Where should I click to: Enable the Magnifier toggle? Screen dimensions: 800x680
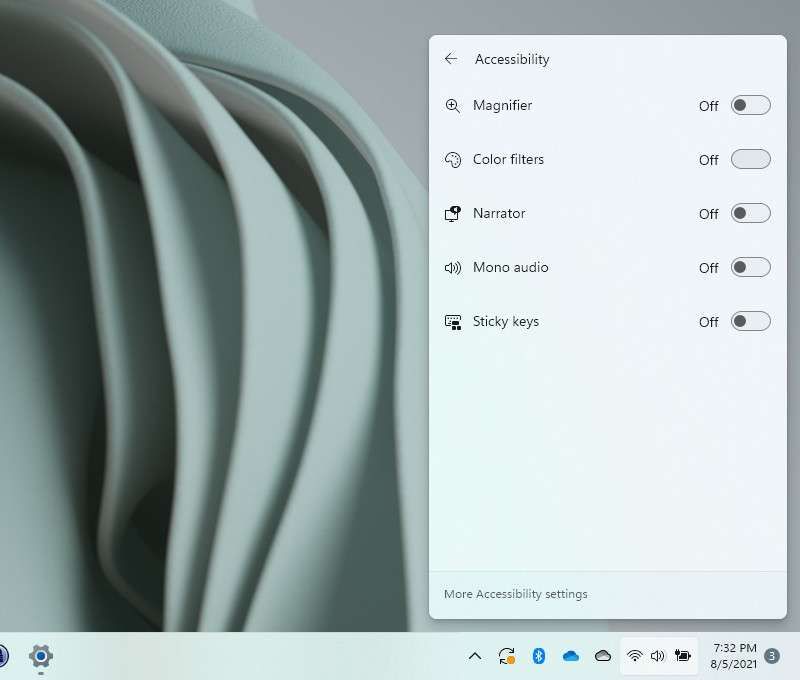click(749, 105)
